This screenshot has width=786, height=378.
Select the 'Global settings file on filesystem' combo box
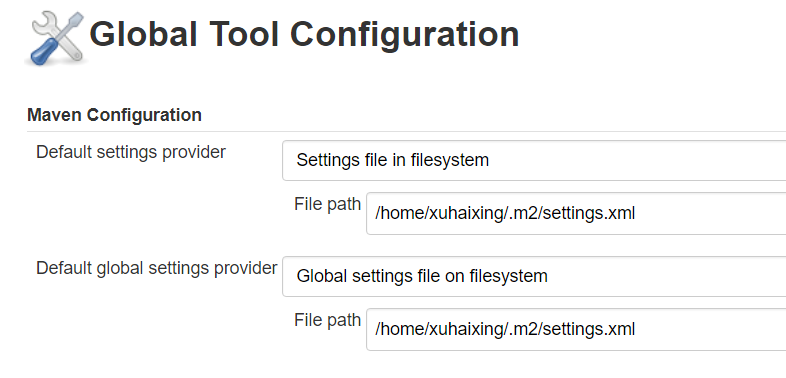(x=534, y=276)
